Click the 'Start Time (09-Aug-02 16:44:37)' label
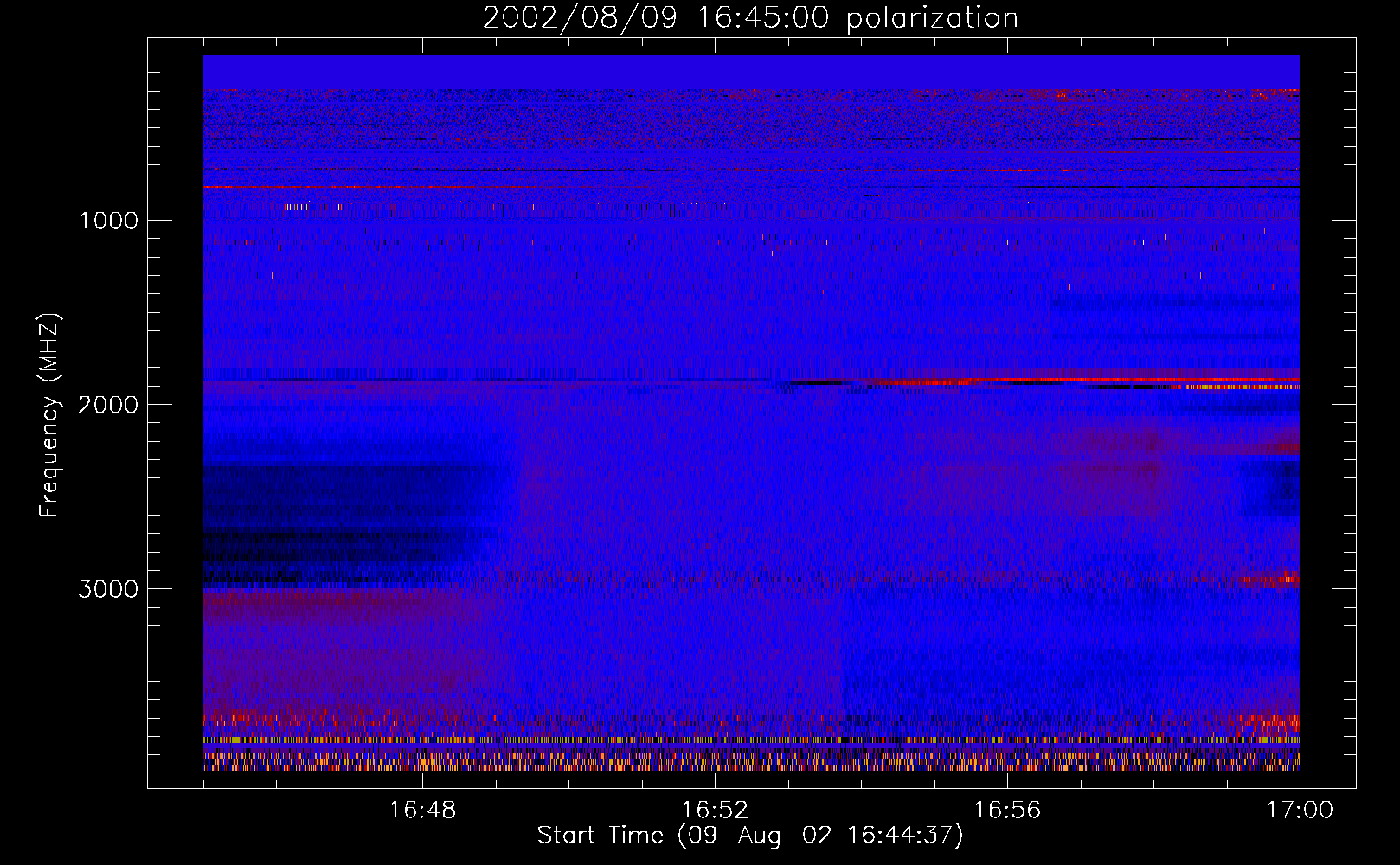This screenshot has width=1400, height=865. 750,836
